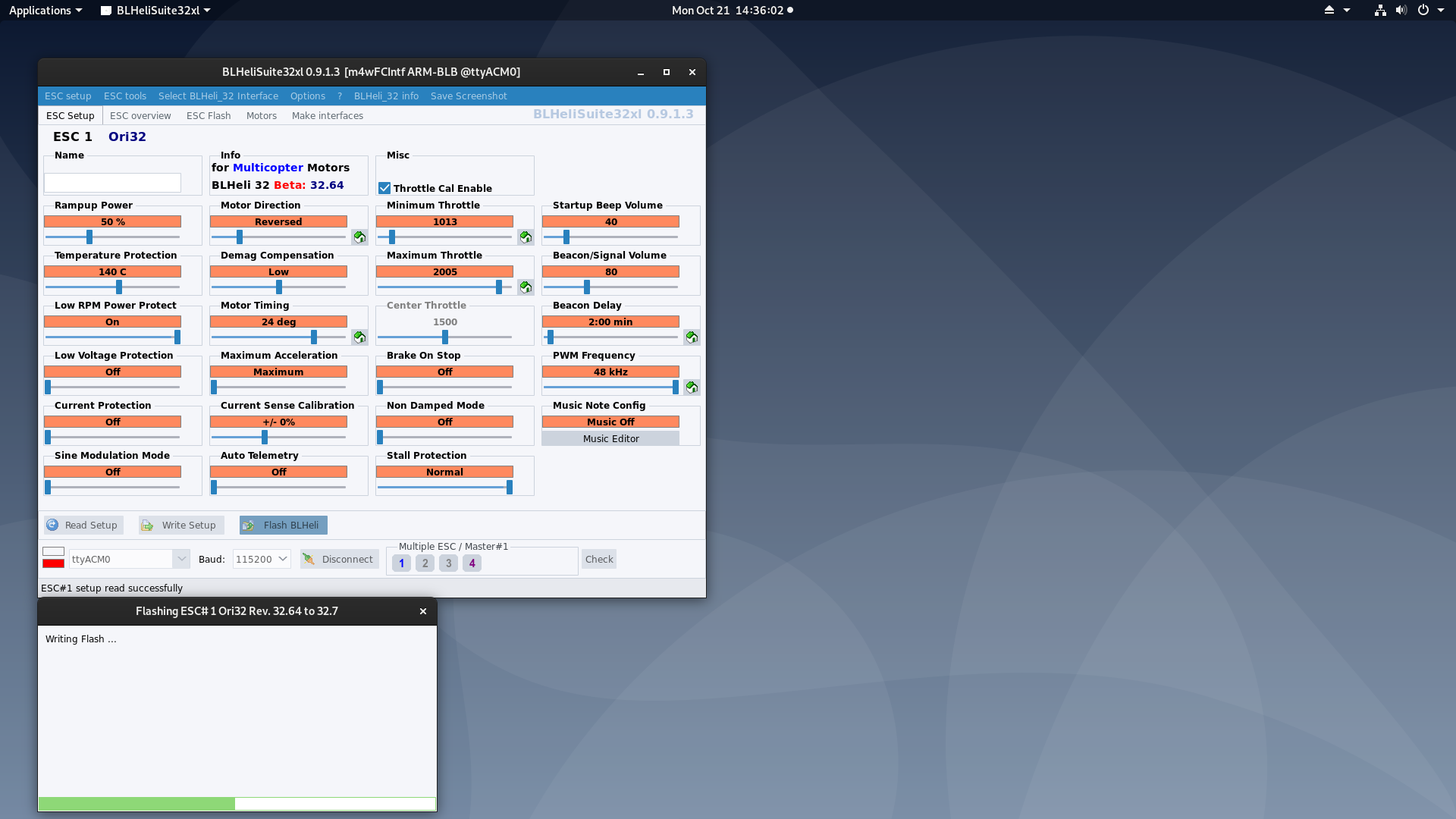
Task: Click the Maximum Throttle reset icon
Action: [526, 287]
